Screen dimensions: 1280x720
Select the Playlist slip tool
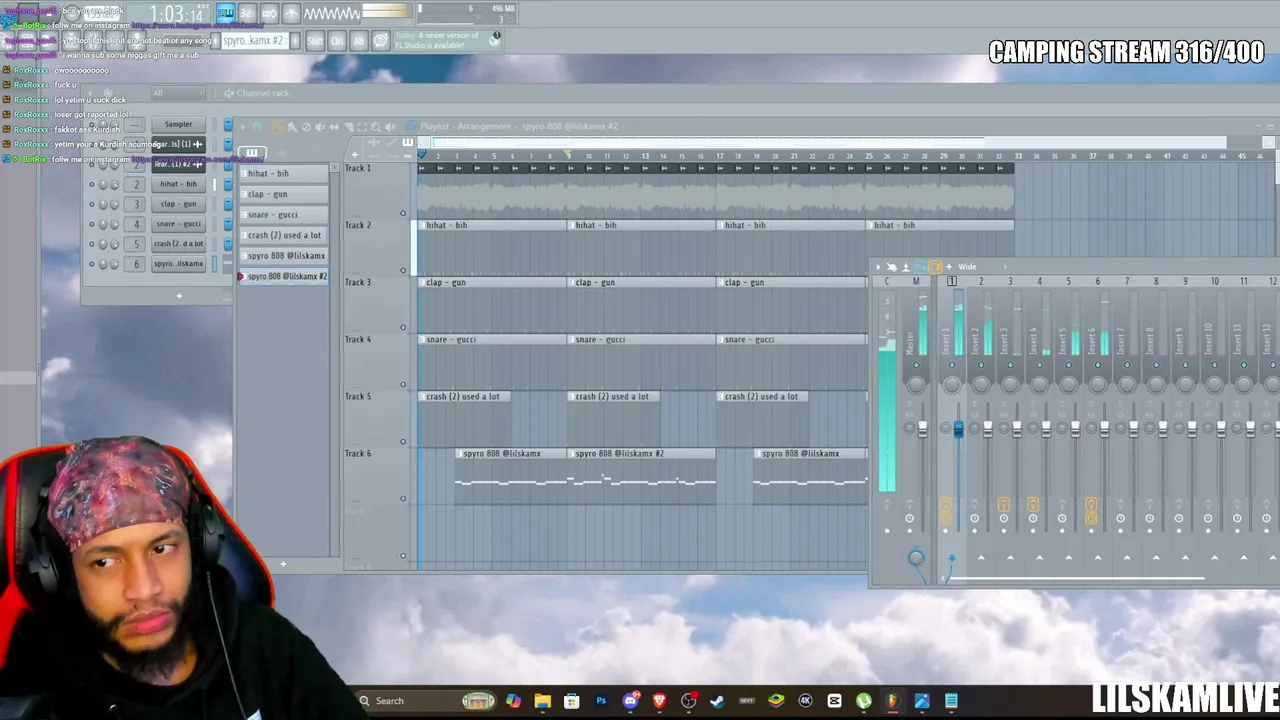[x=334, y=127]
